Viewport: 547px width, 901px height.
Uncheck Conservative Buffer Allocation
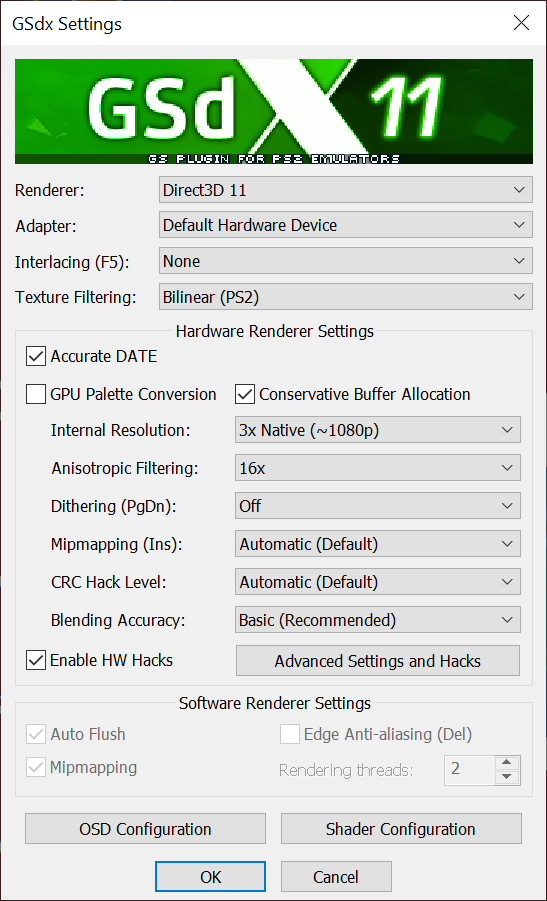245,395
